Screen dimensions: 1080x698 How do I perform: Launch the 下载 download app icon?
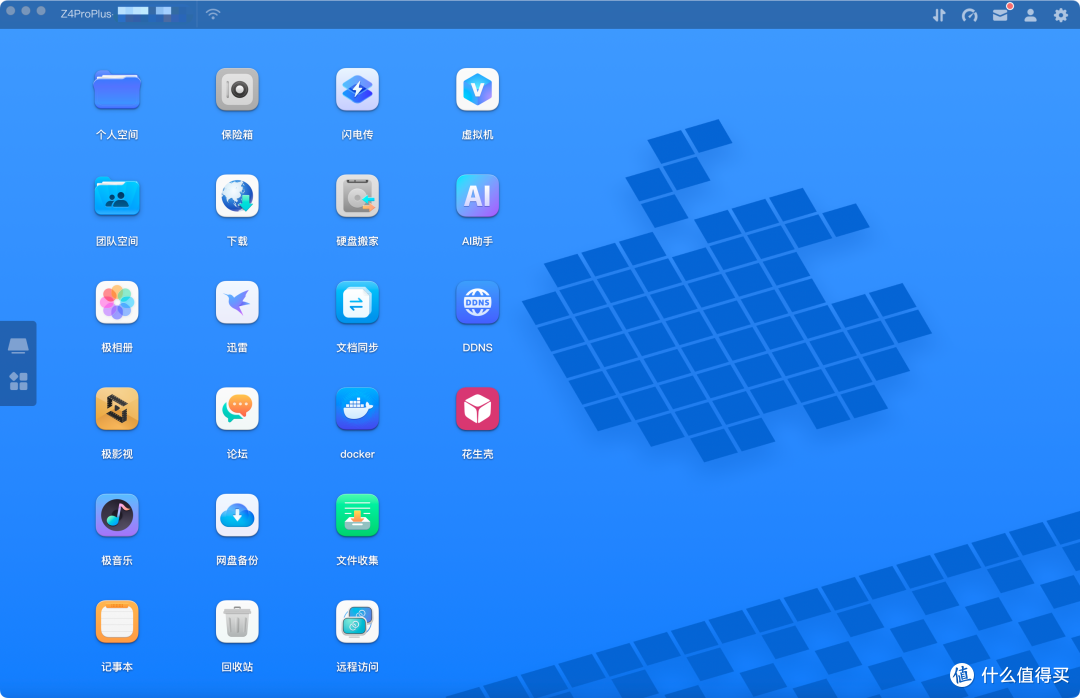[237, 196]
